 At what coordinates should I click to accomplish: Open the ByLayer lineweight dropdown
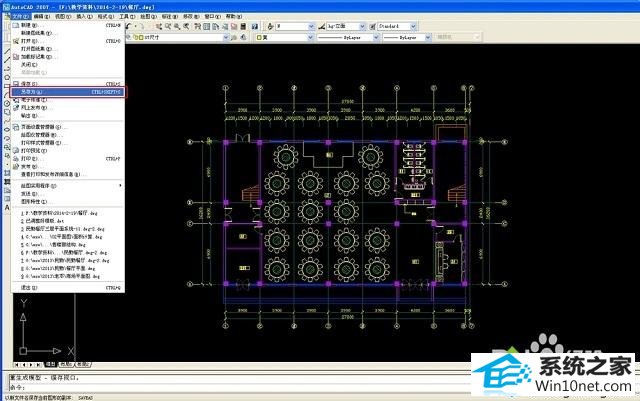click(x=428, y=37)
